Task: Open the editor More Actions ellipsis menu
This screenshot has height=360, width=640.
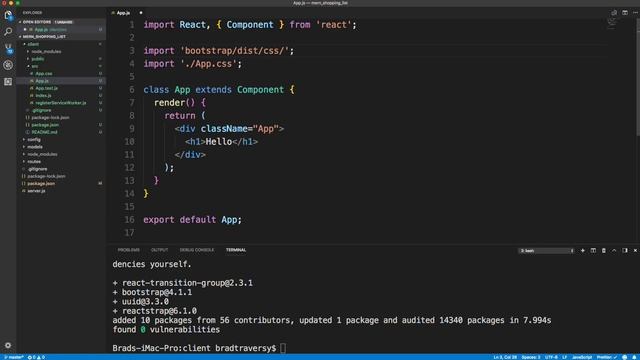Action: pos(635,13)
